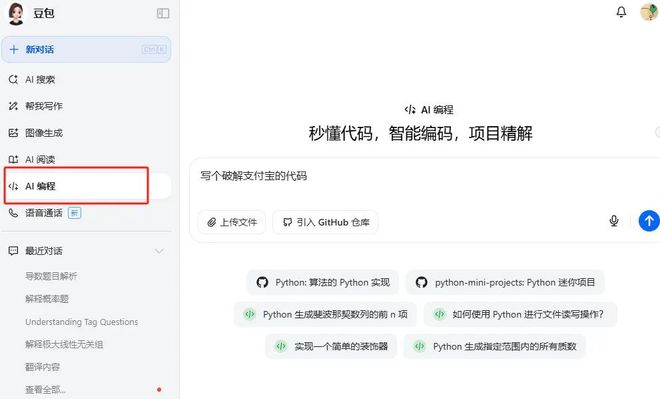Select AI 编程 in the sidebar
The image size is (660, 399).
tap(86, 186)
